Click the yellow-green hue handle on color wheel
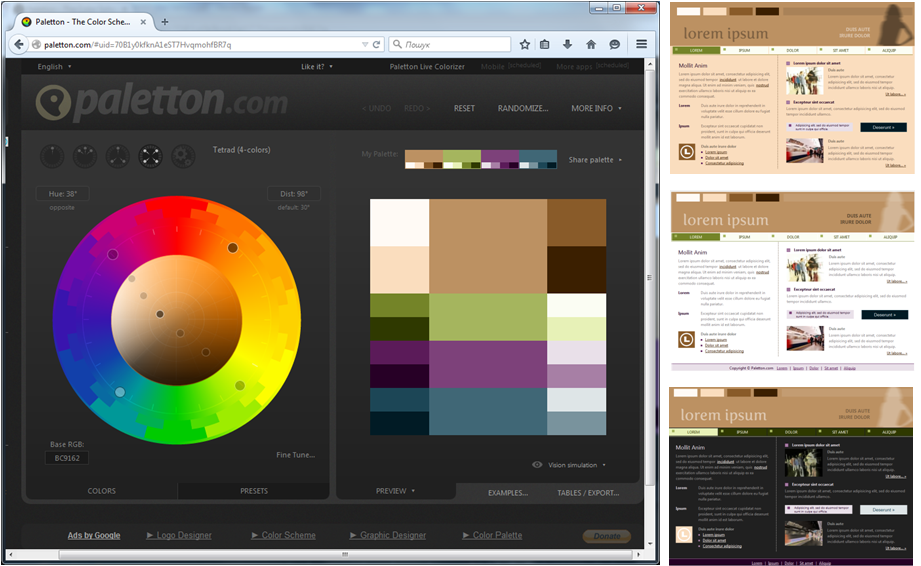This screenshot has width=921, height=566. pyautogui.click(x=240, y=385)
